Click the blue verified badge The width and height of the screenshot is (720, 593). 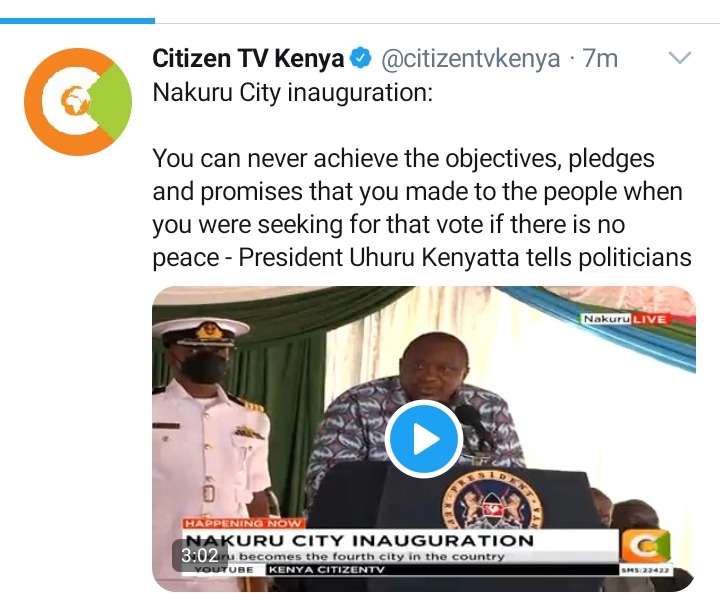(361, 58)
